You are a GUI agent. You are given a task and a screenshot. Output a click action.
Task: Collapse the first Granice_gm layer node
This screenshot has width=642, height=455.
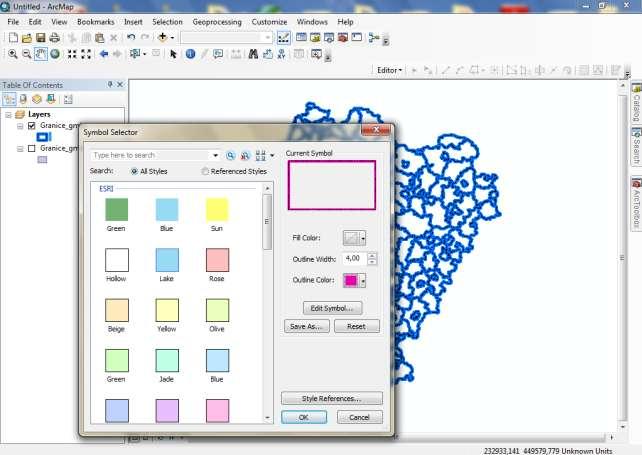20,126
